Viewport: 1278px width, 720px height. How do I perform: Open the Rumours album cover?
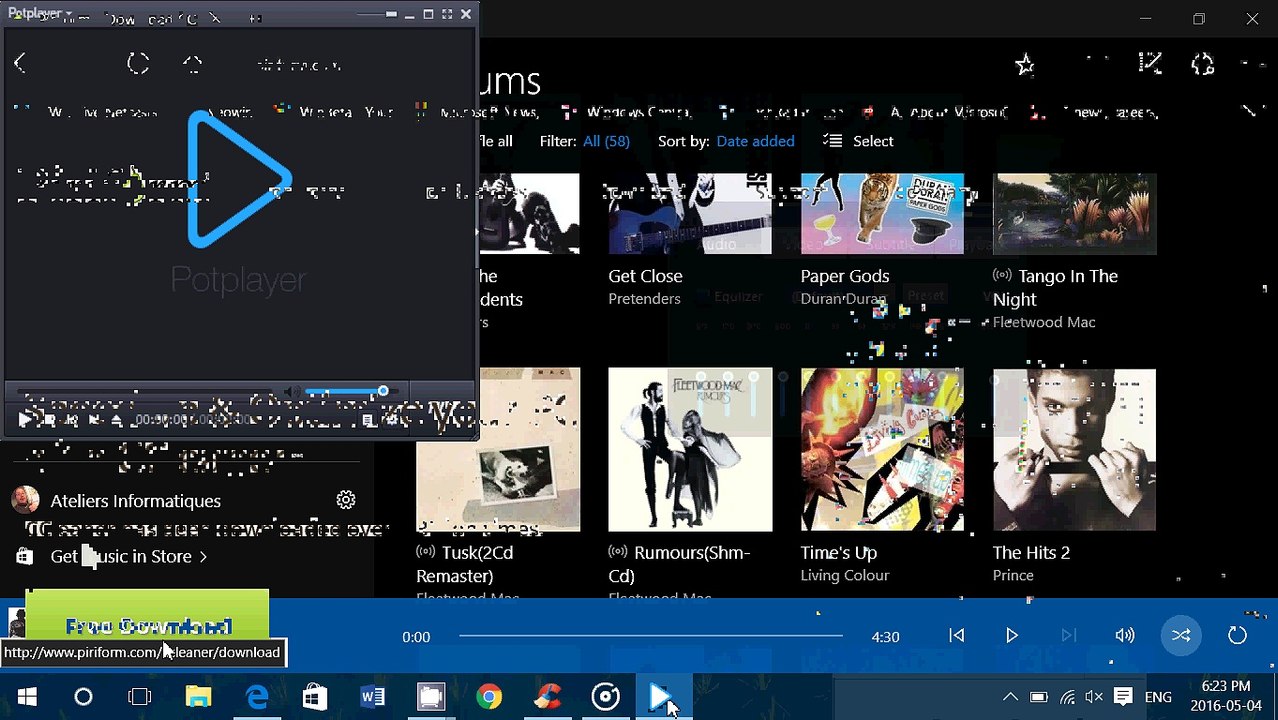coord(690,449)
